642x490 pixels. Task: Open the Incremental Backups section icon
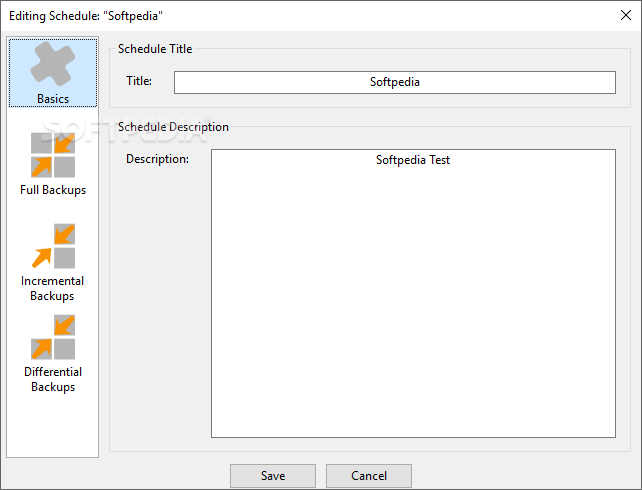click(53, 246)
